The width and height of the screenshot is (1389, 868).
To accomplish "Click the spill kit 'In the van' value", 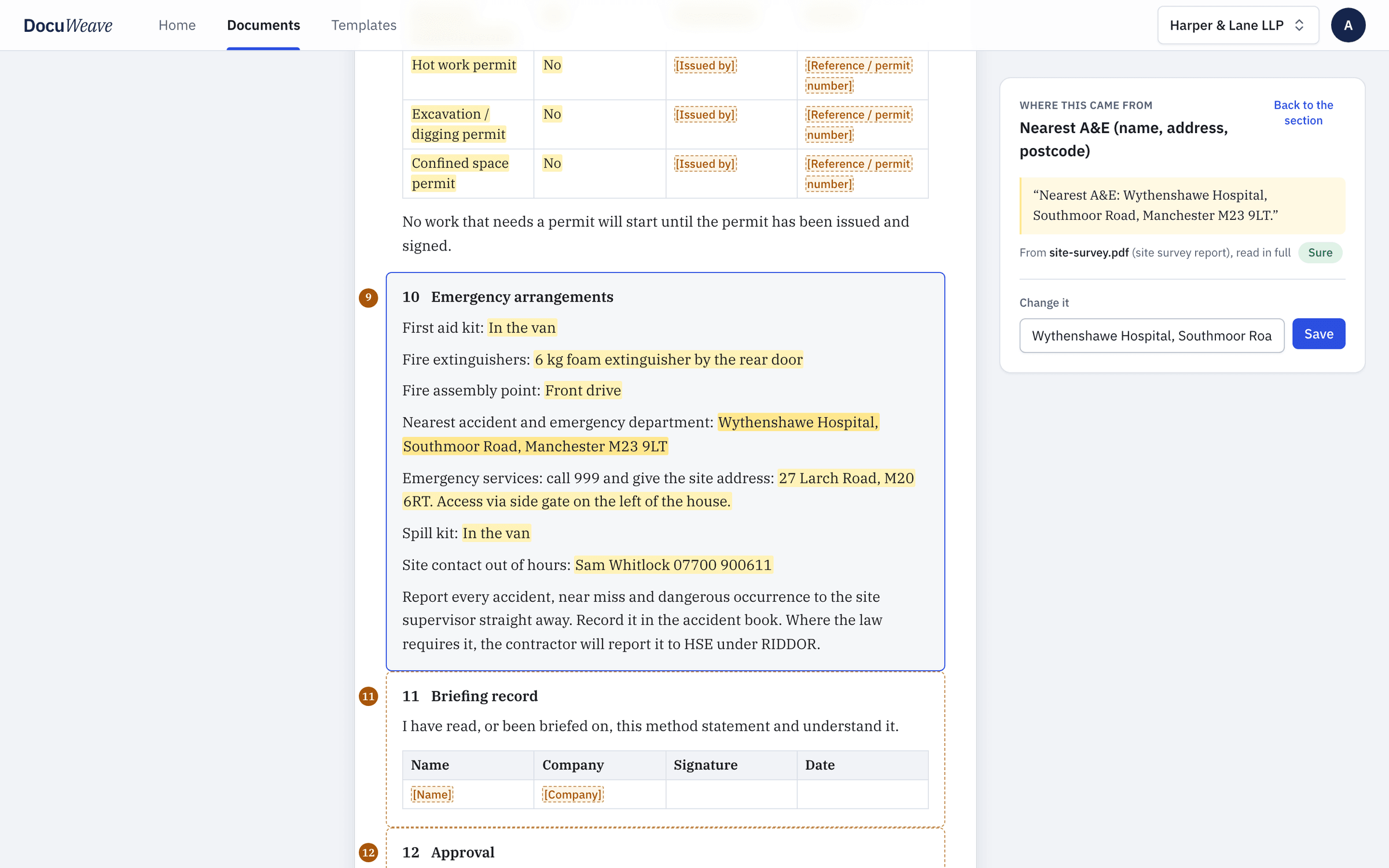I will click(497, 533).
